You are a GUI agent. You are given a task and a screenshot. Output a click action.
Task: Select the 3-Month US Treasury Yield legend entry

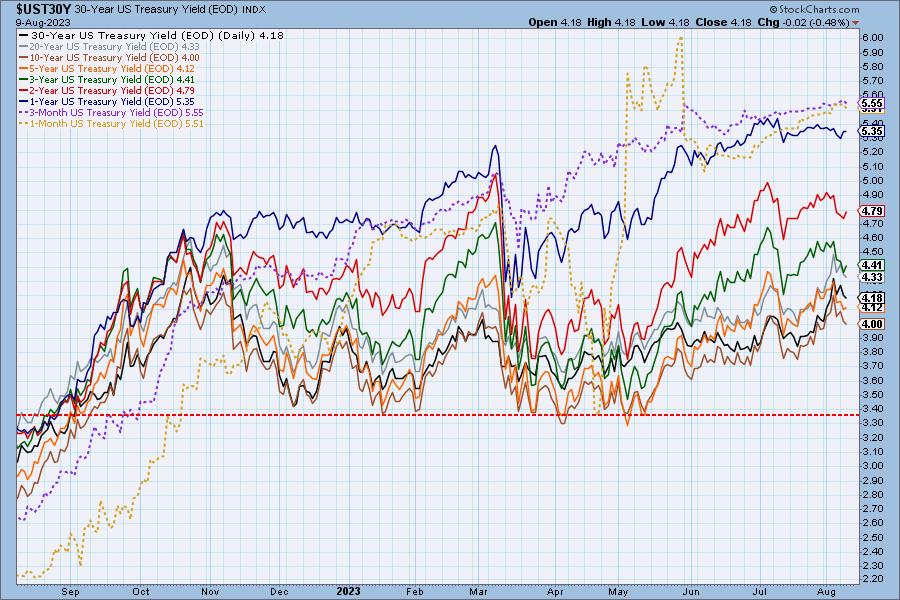click(x=112, y=113)
